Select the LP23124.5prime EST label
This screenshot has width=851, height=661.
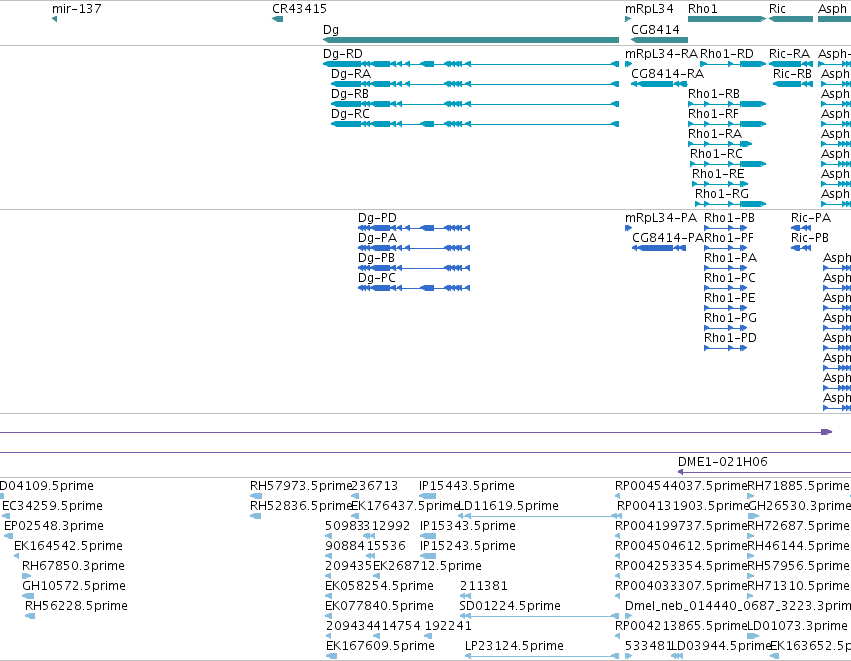[515, 646]
